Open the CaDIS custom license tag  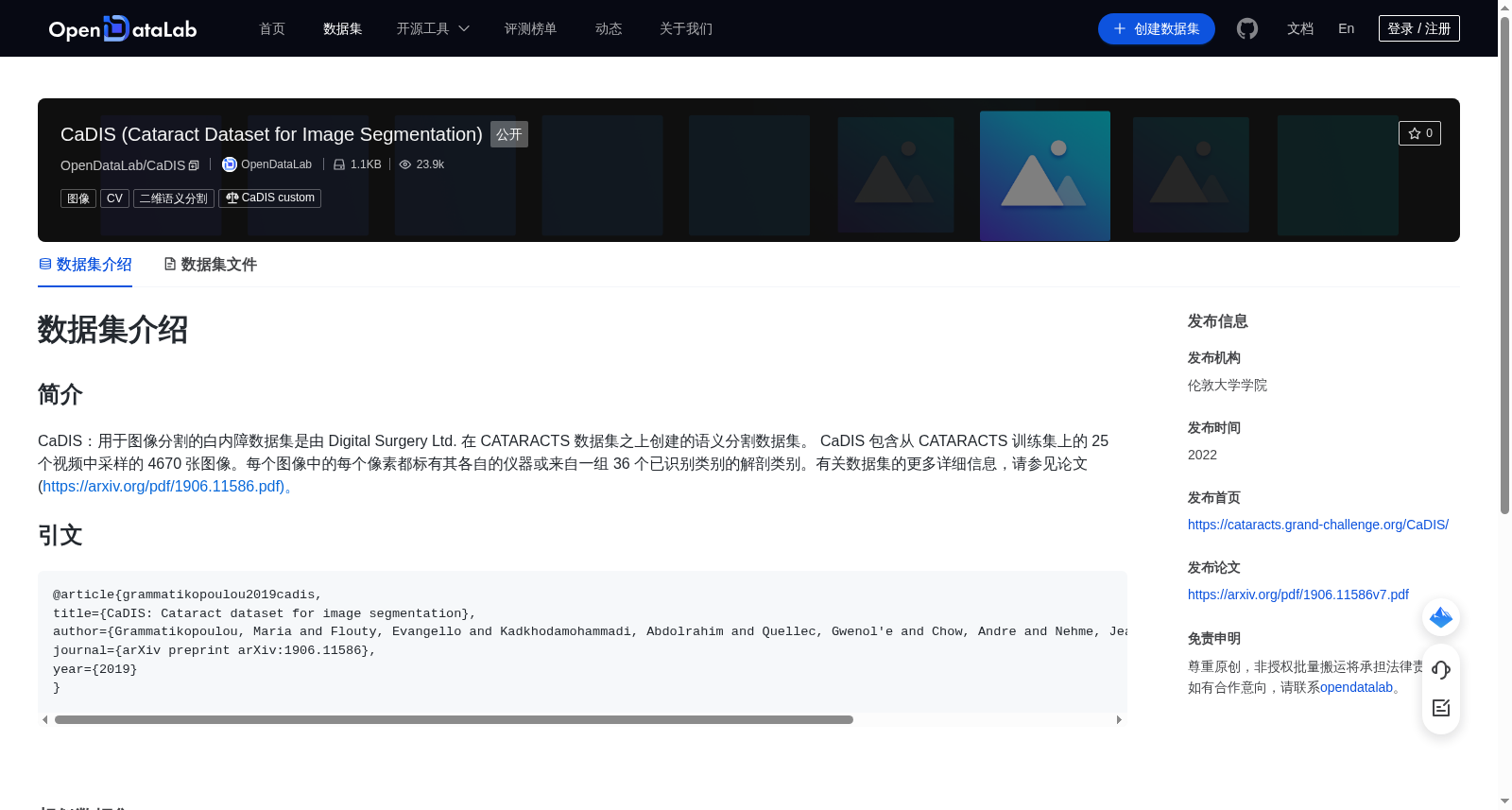[x=270, y=198]
